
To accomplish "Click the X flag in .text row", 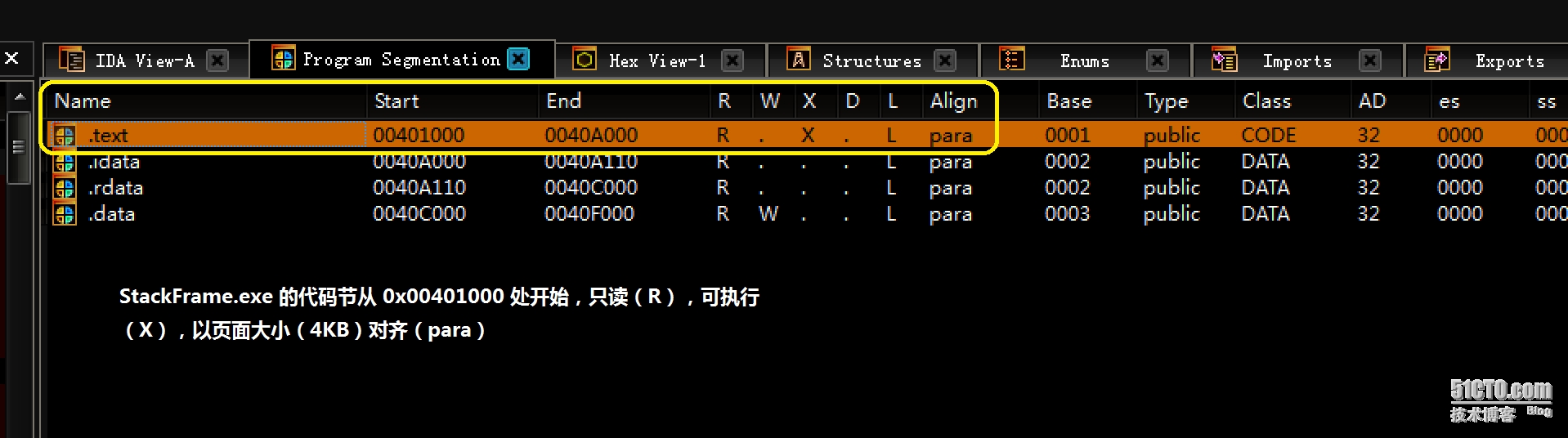I will click(808, 136).
